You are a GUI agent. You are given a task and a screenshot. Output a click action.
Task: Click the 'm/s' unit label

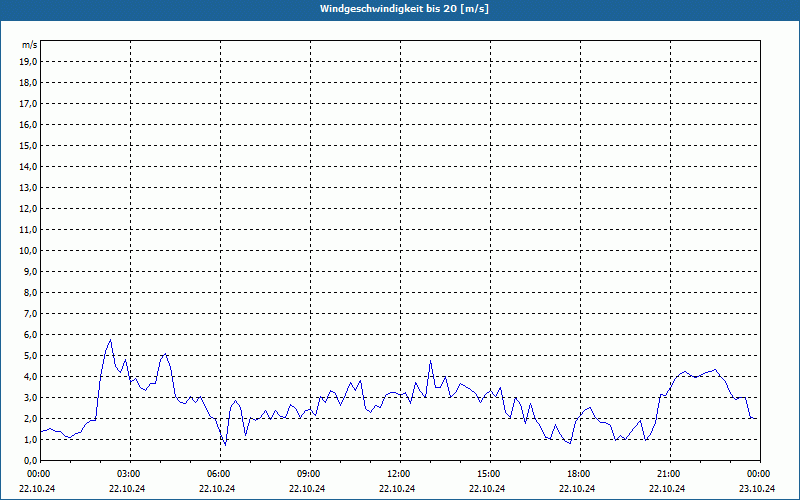pos(30,45)
